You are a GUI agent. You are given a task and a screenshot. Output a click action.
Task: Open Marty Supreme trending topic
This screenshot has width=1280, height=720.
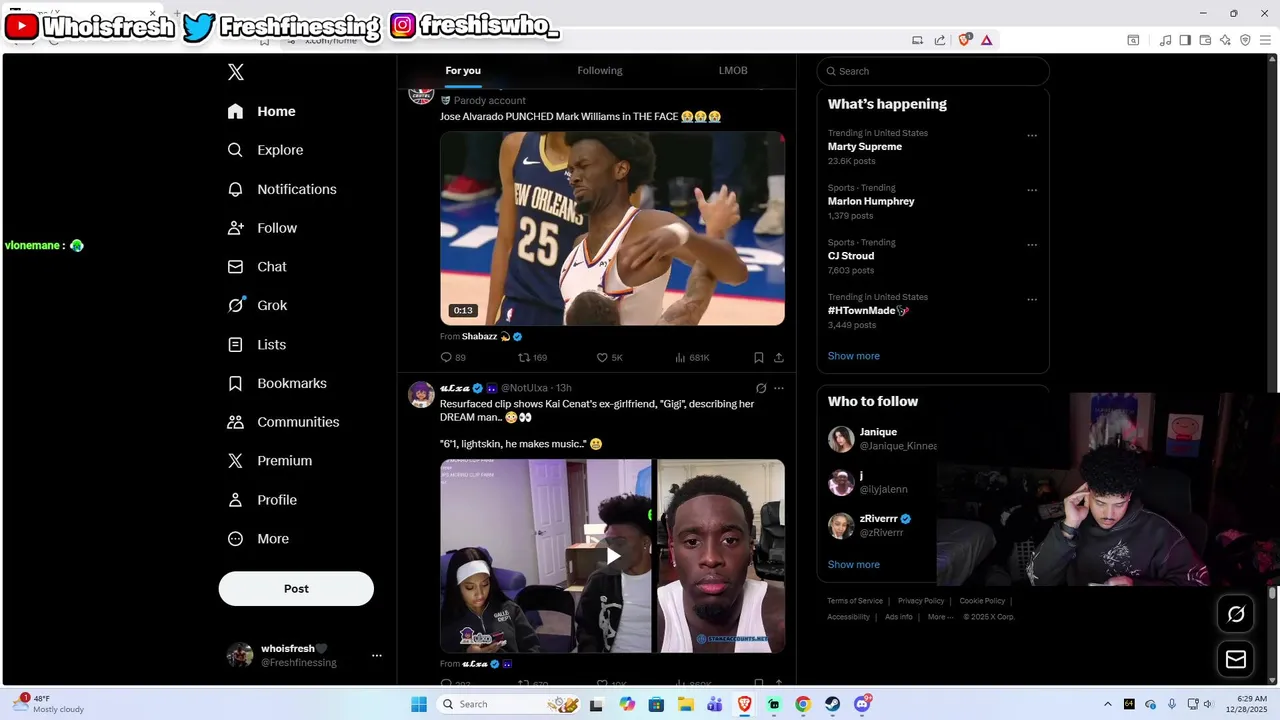coord(865,147)
